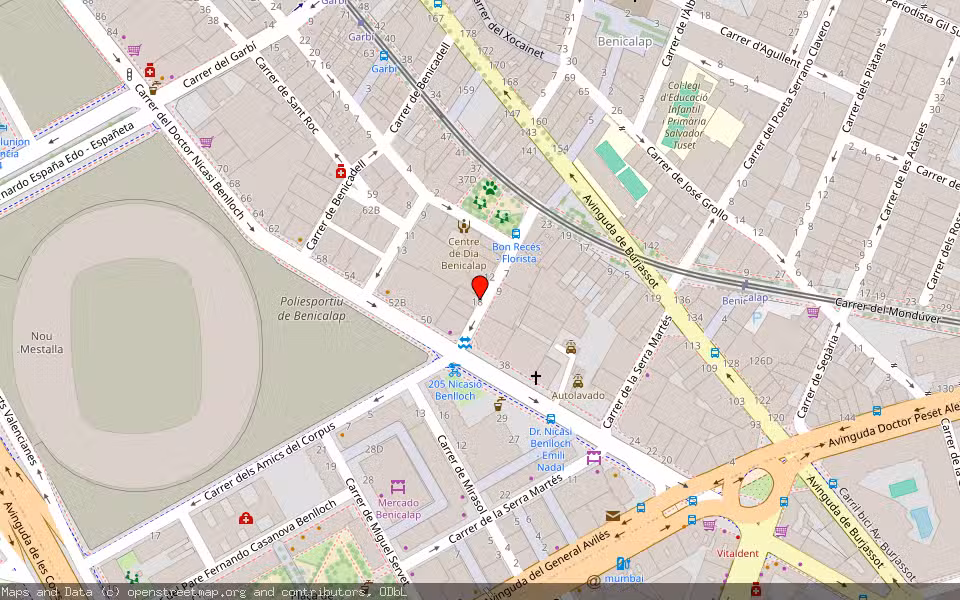Select the Bon Recés - Florista bus stop icon
The image size is (960, 600).
click(516, 234)
